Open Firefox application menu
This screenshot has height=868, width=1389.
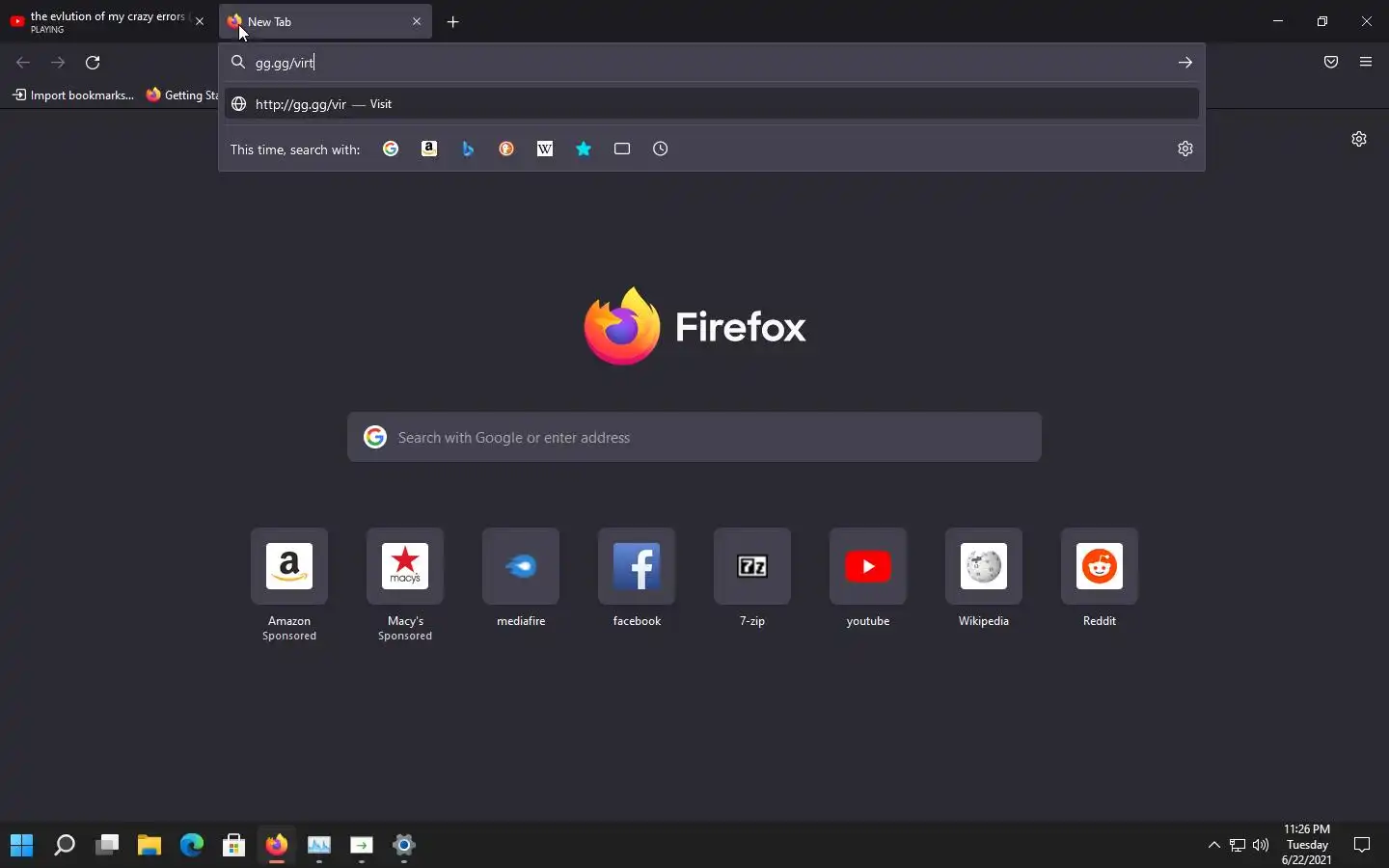click(1368, 63)
